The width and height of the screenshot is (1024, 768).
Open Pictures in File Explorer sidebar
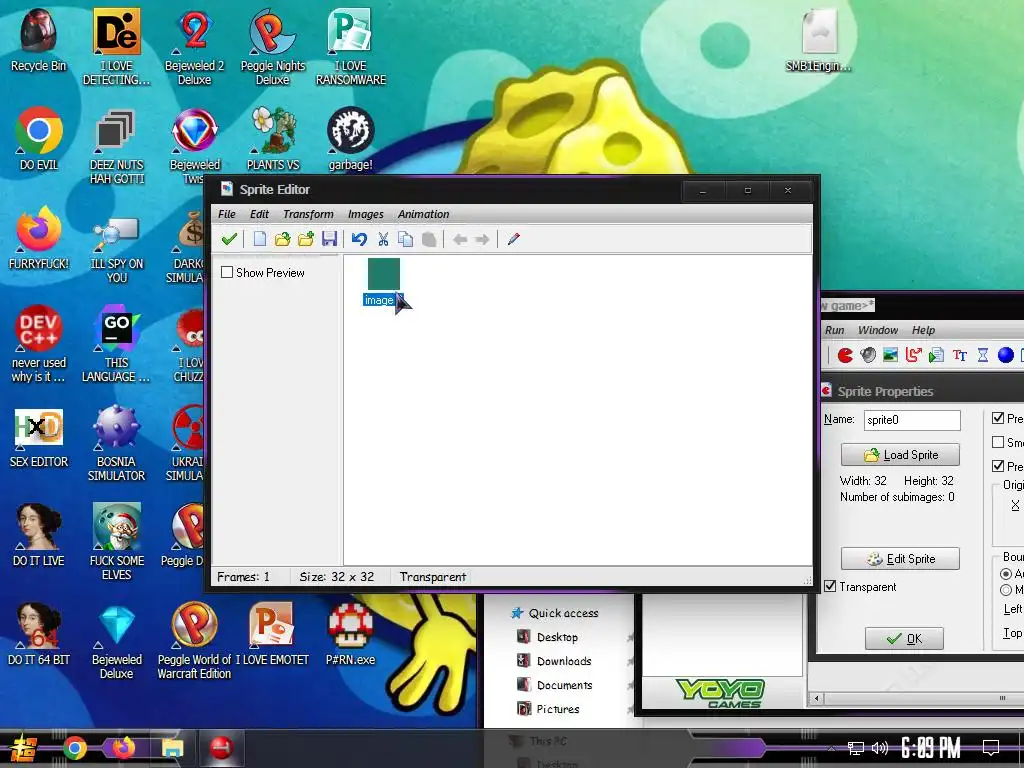click(548, 709)
